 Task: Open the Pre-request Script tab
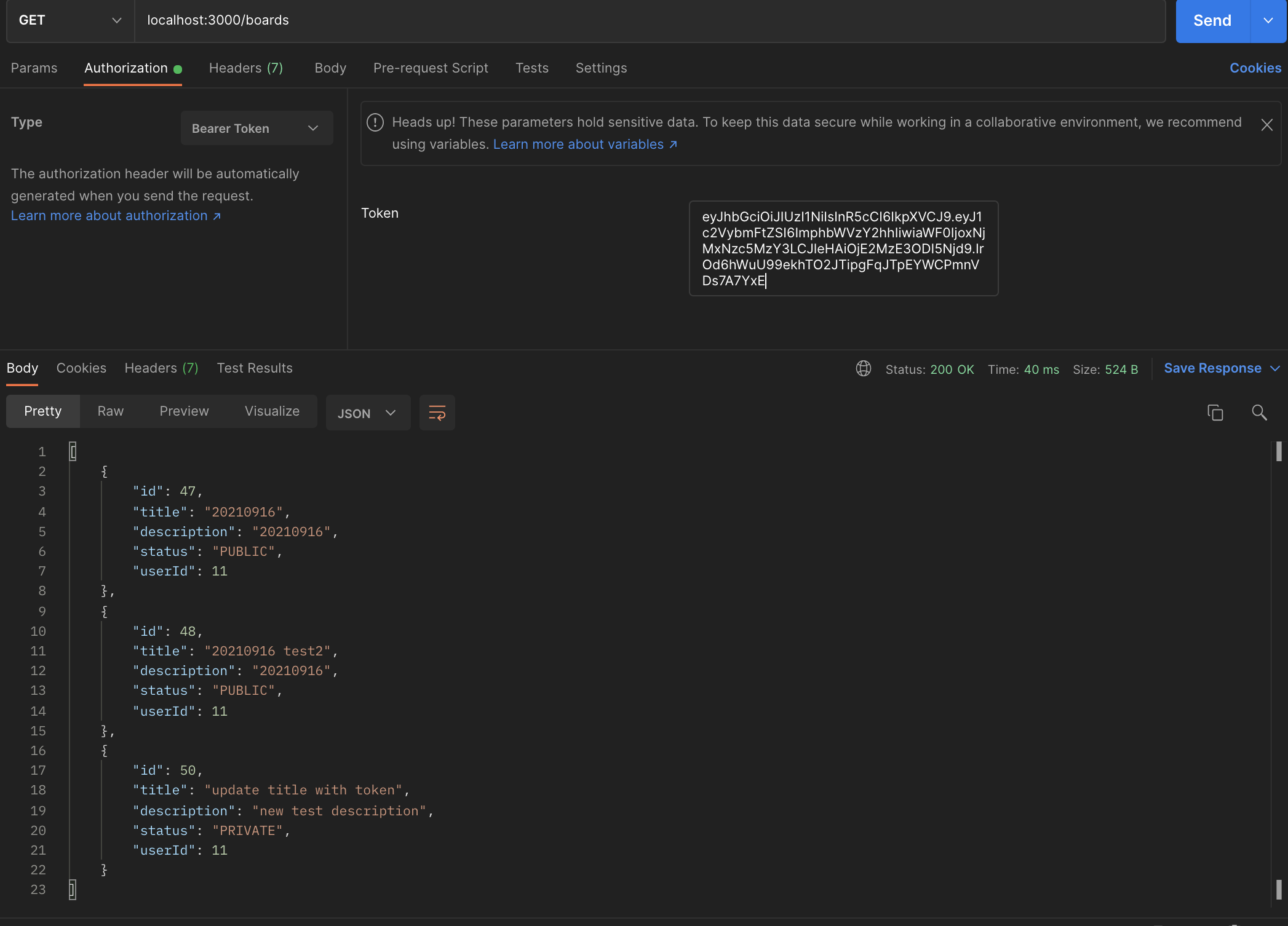click(431, 68)
